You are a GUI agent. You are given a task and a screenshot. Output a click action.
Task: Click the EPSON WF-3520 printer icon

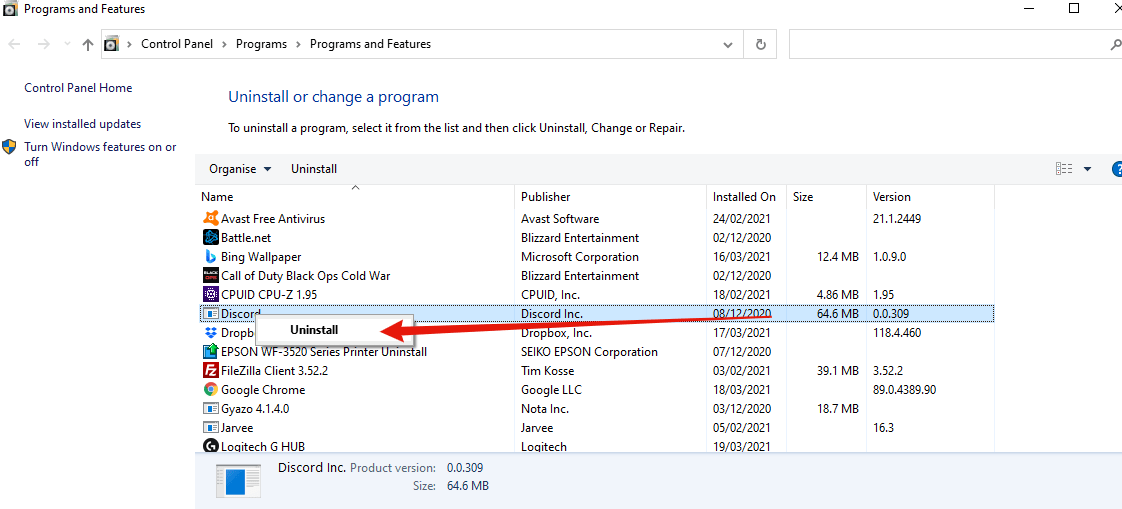pos(210,352)
